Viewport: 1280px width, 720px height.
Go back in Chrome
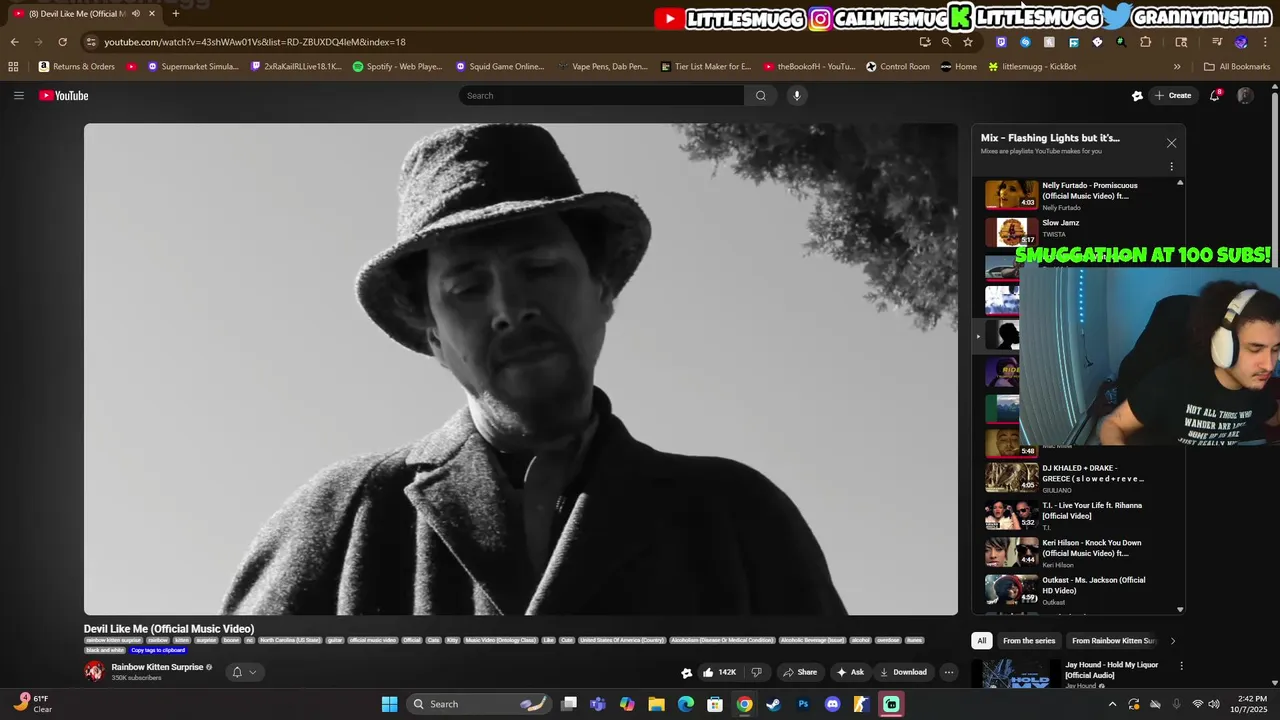tap(14, 42)
